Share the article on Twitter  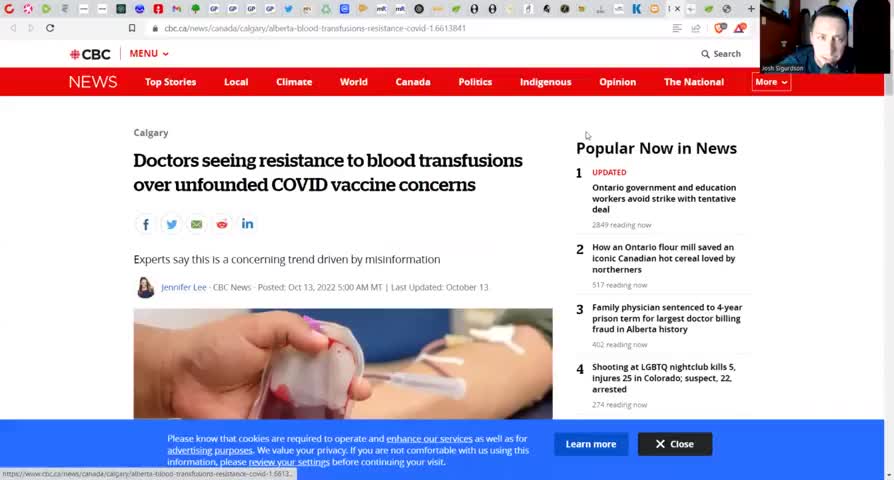pyautogui.click(x=171, y=224)
